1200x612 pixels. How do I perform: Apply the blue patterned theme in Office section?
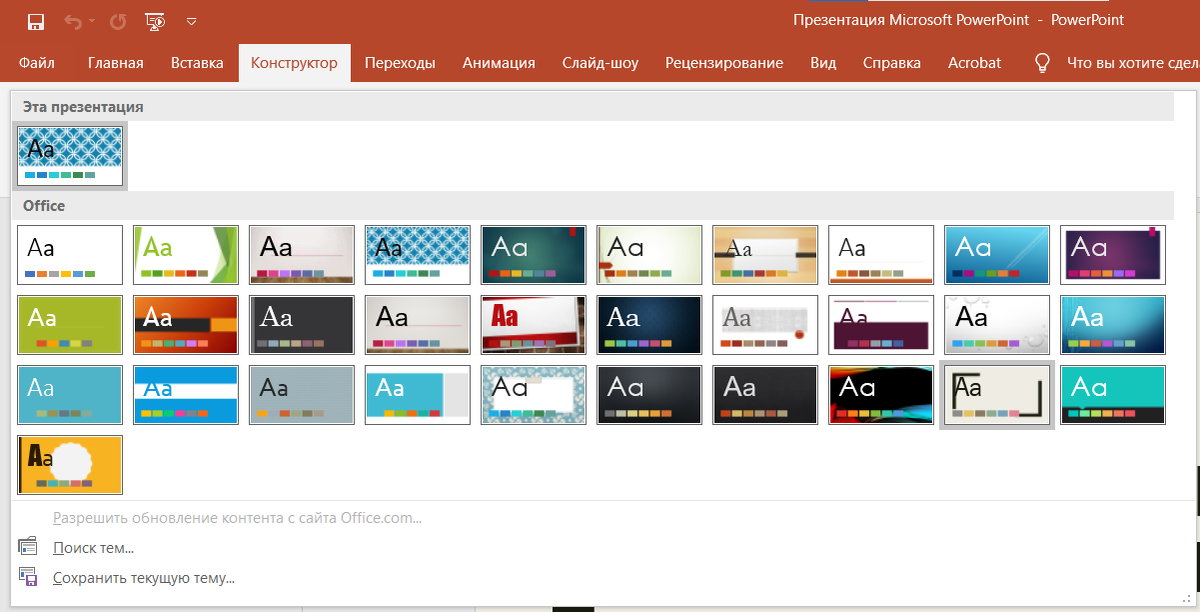click(x=418, y=255)
